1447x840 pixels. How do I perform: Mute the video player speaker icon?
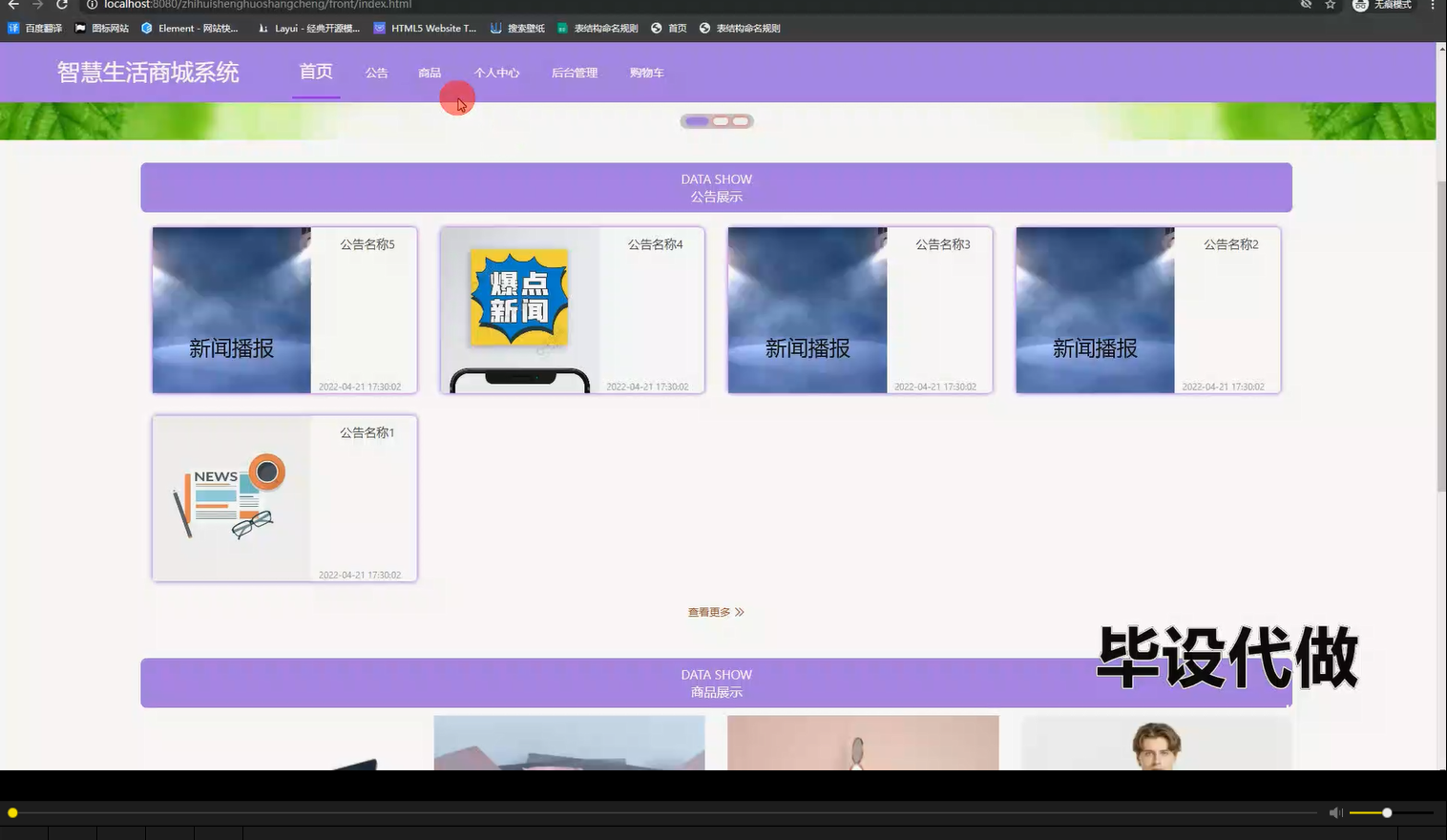pos(1335,812)
